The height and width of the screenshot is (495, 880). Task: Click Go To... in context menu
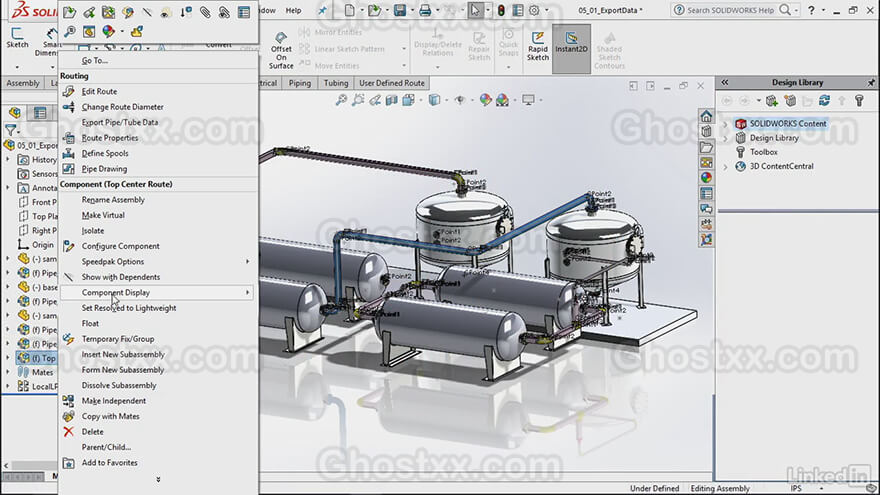tap(94, 61)
